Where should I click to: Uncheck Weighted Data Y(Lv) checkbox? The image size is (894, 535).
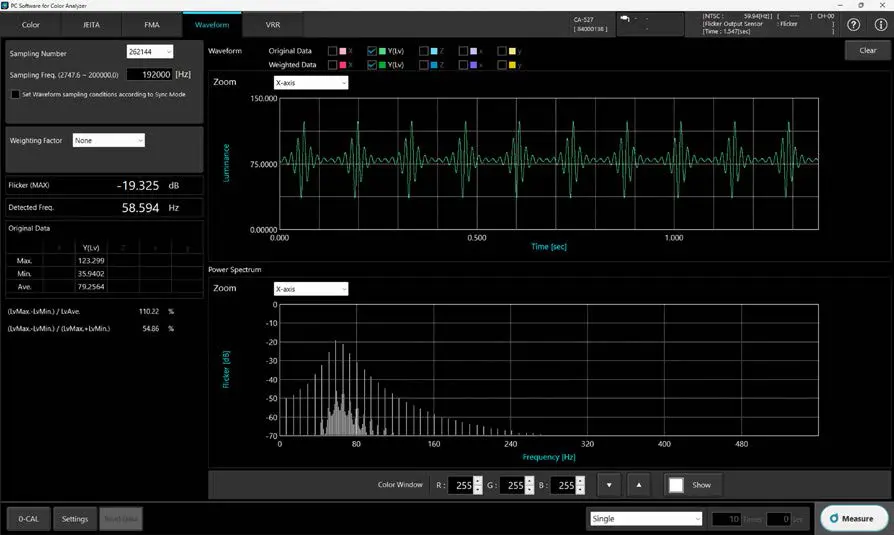coord(372,65)
